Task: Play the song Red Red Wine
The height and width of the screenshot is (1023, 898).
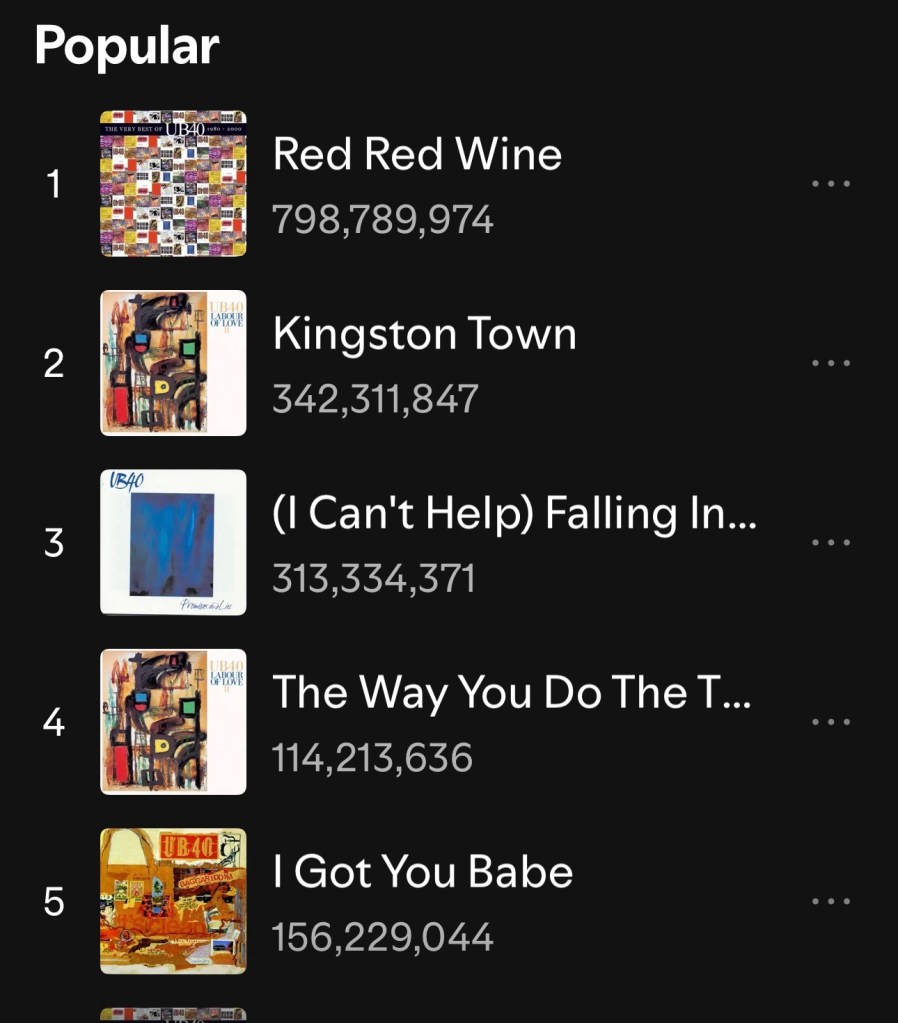Action: 417,155
